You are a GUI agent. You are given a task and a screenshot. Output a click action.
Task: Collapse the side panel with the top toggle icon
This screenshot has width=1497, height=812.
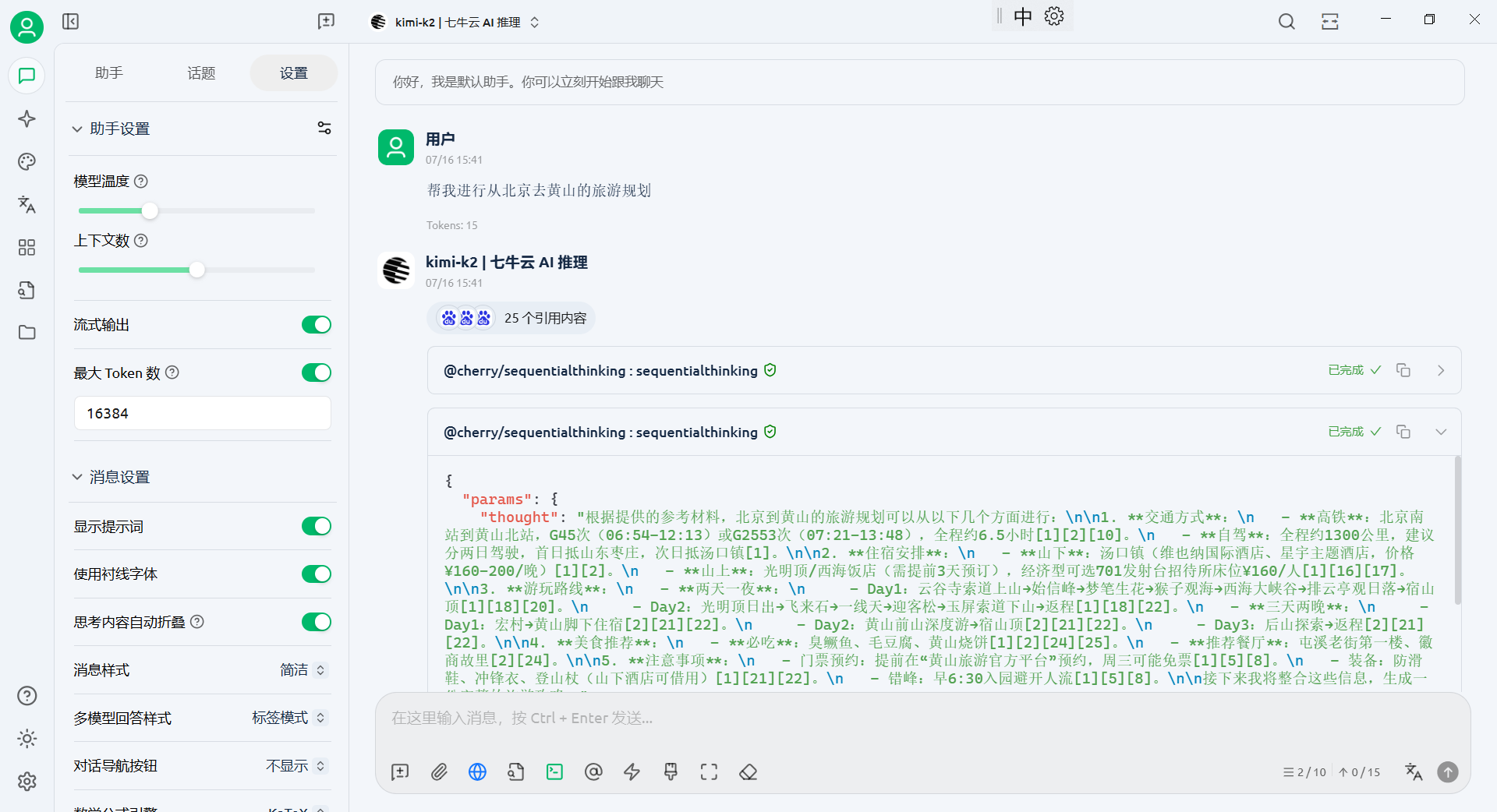pos(70,21)
